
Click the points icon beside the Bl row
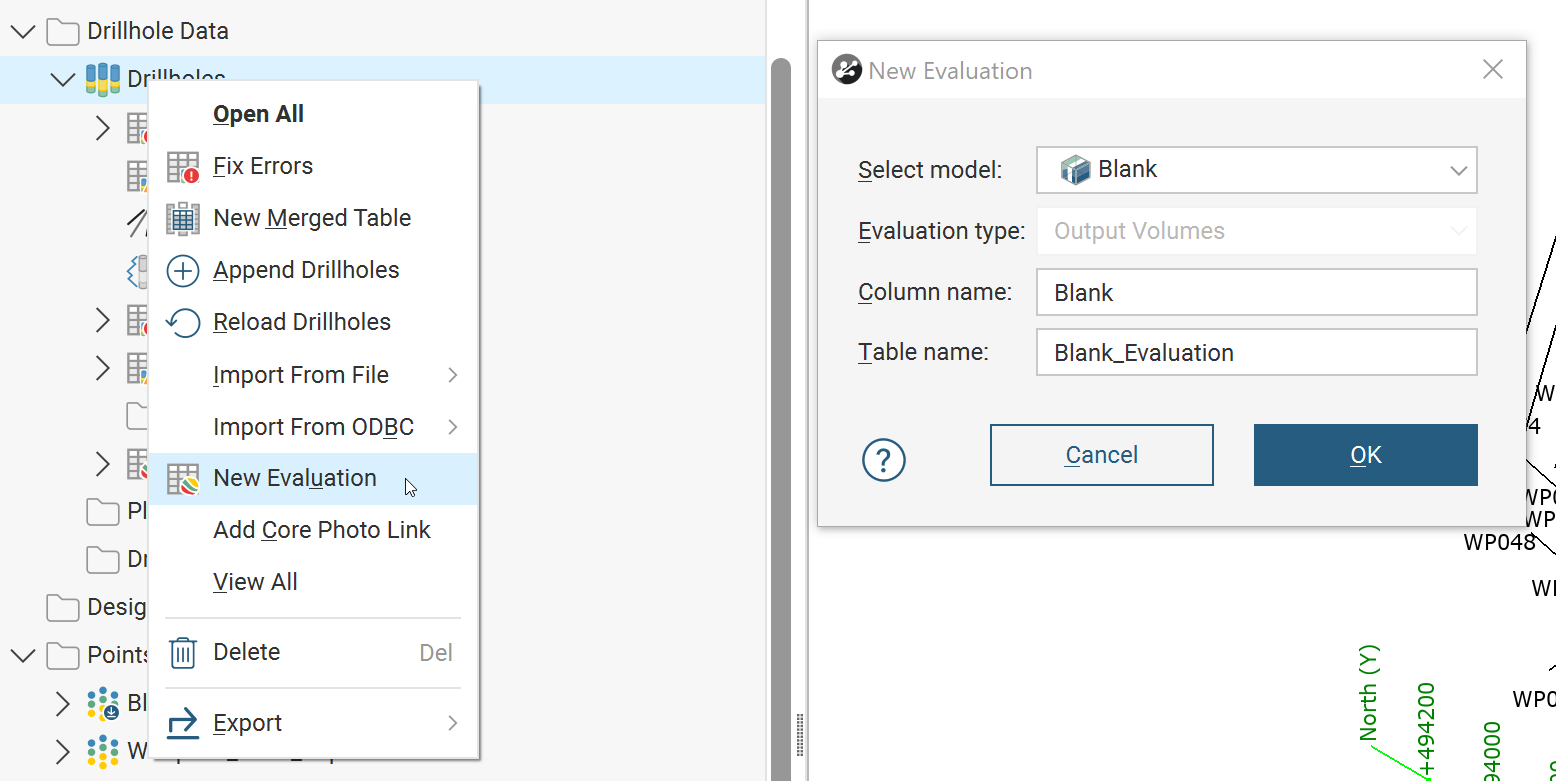tap(103, 704)
